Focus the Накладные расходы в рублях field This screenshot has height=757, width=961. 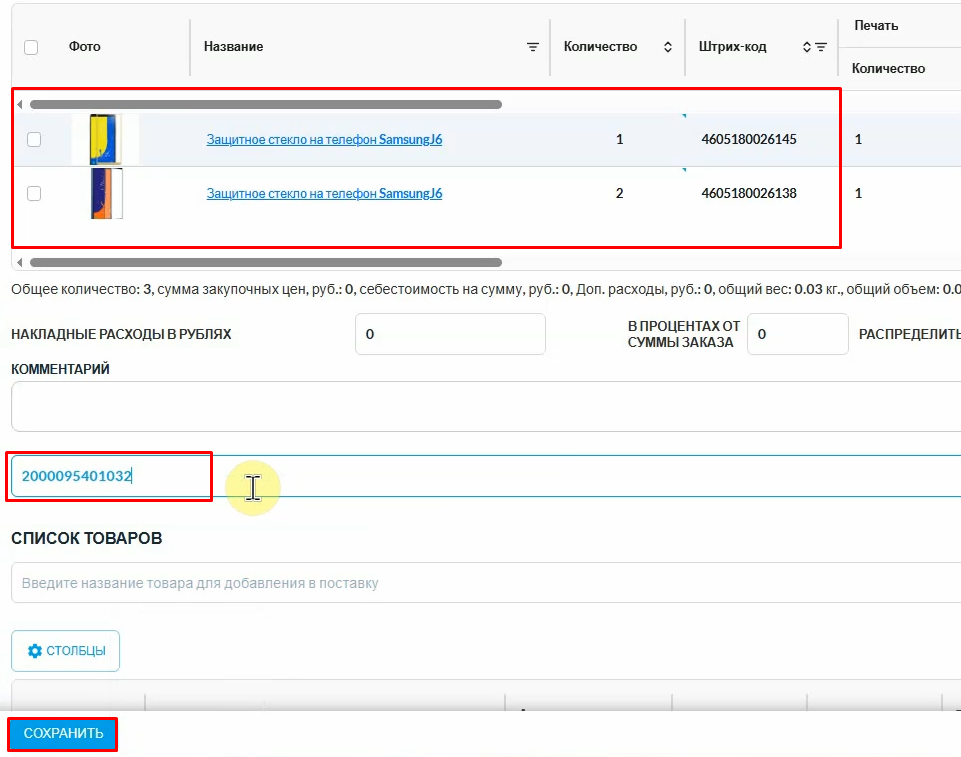click(x=450, y=334)
